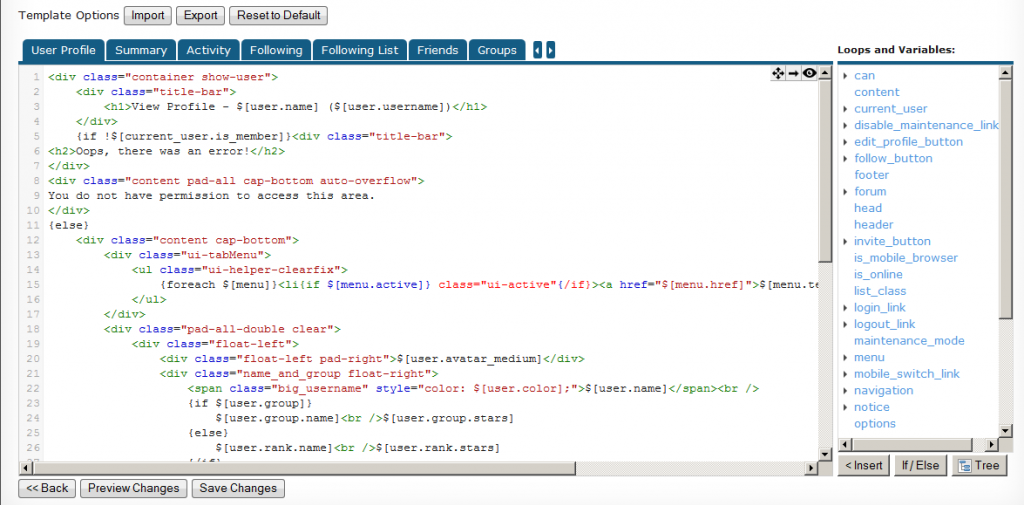Switch to the Summary tab
This screenshot has height=505, width=1024.
click(141, 50)
